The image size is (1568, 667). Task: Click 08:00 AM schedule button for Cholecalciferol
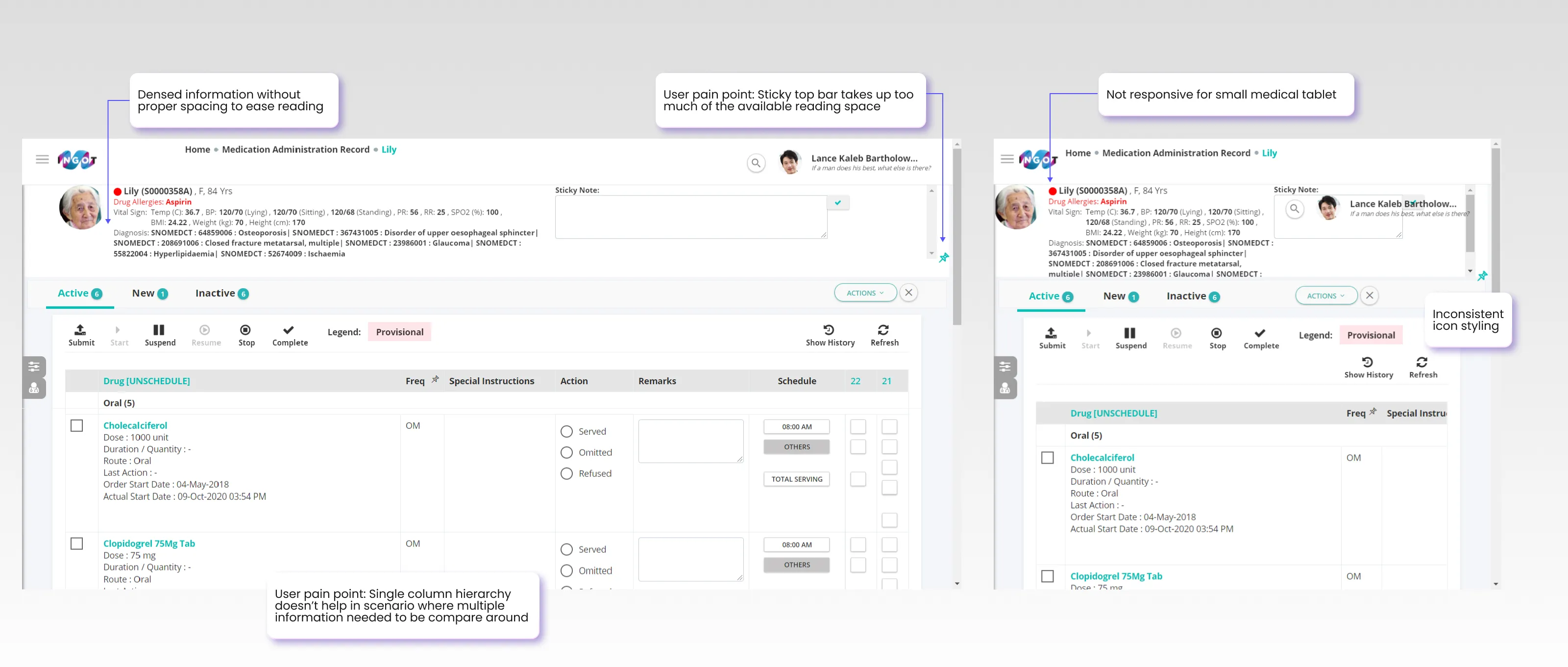point(796,426)
